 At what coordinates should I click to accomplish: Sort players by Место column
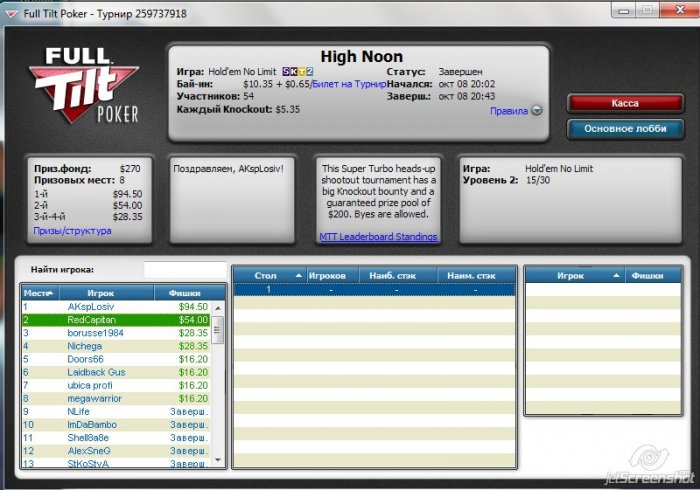click(40, 293)
